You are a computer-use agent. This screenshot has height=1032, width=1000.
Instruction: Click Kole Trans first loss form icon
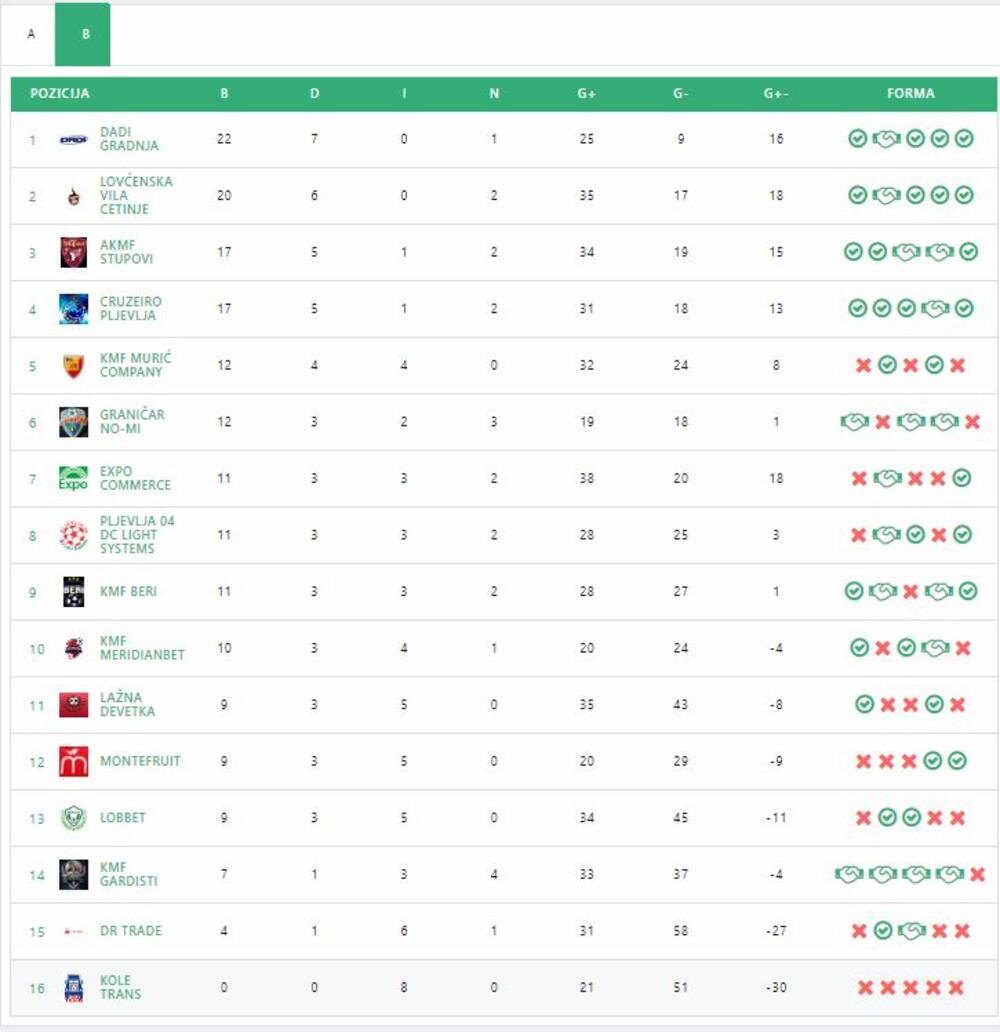[865, 988]
